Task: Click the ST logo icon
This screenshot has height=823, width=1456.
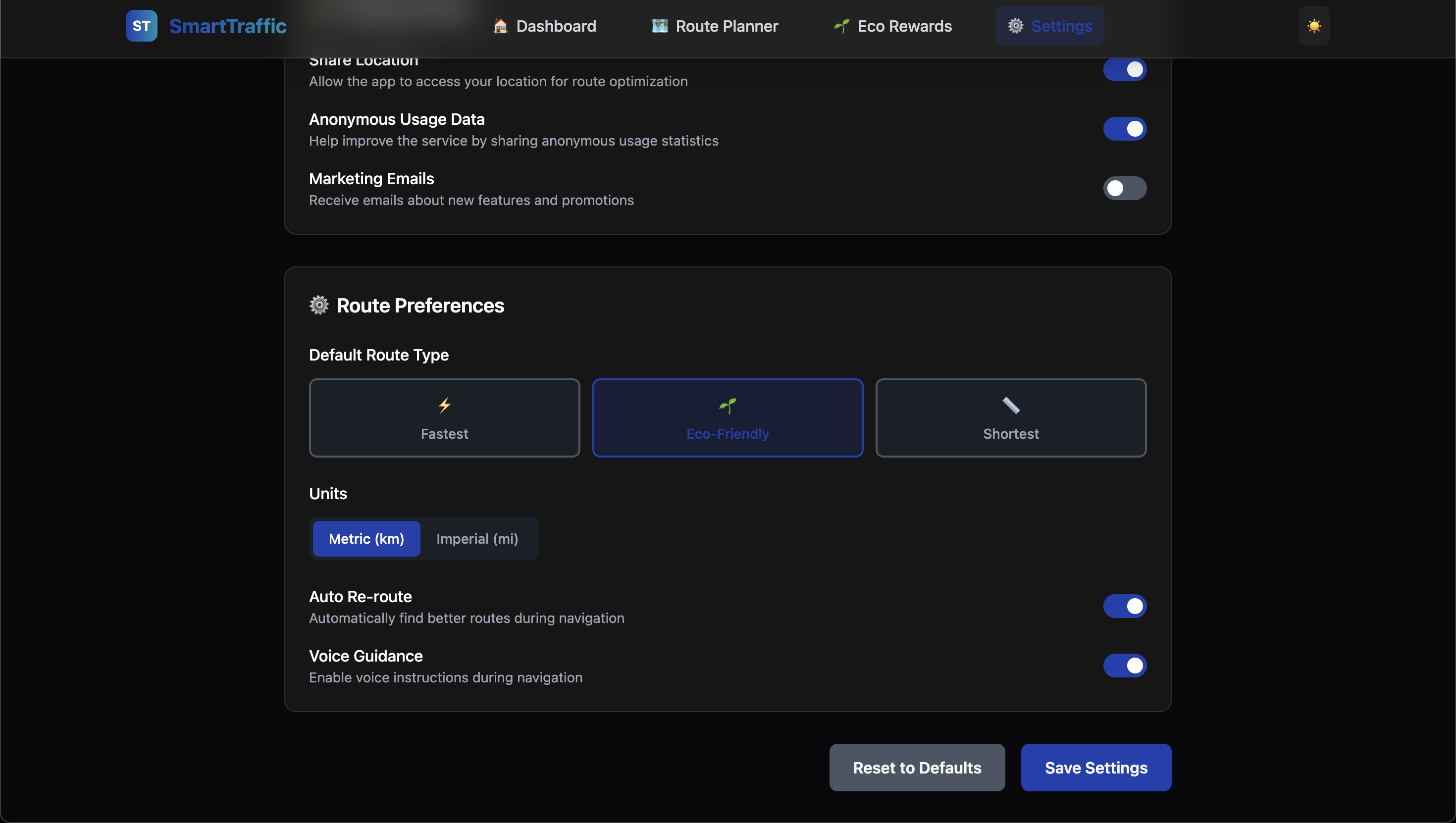Action: point(141,26)
